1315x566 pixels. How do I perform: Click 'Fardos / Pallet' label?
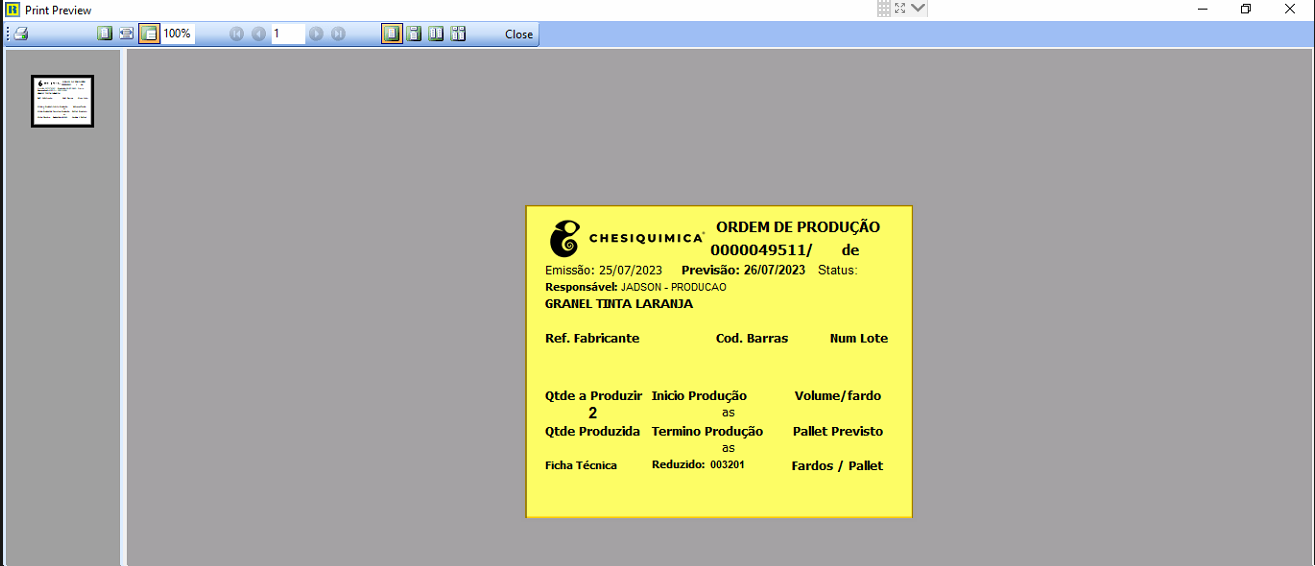[837, 466]
